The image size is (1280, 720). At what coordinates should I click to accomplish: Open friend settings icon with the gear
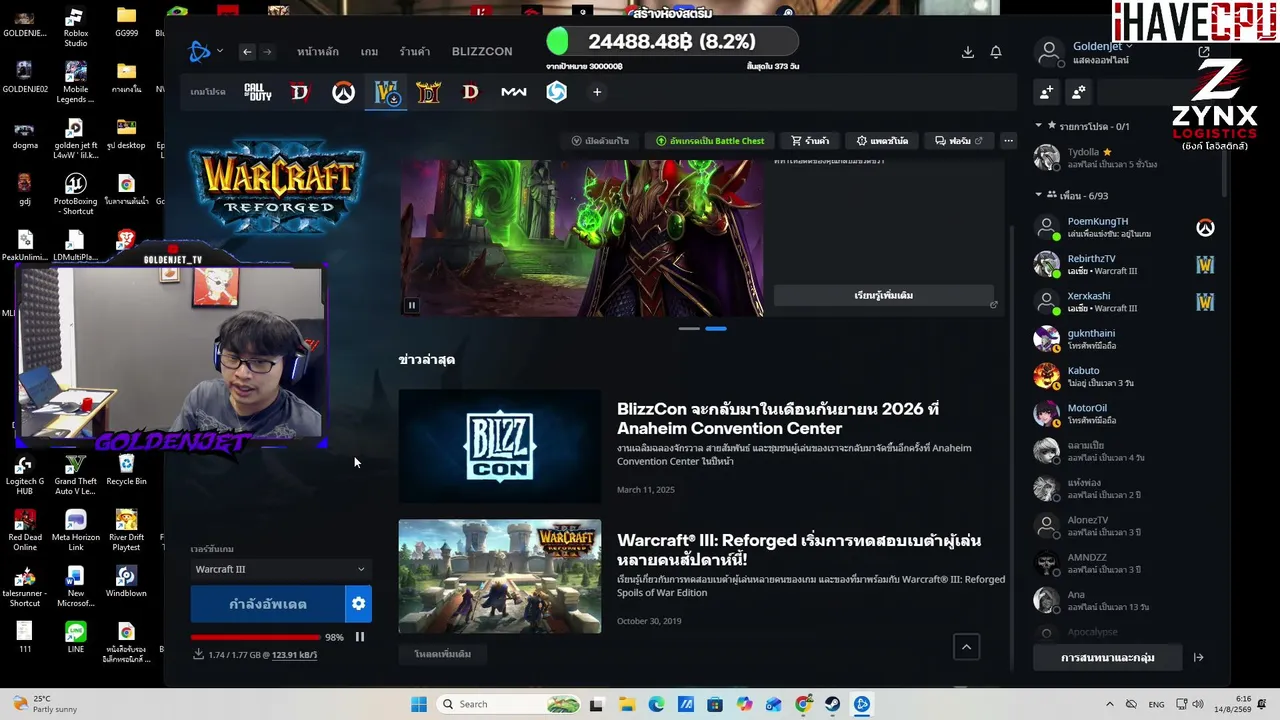tap(1079, 92)
